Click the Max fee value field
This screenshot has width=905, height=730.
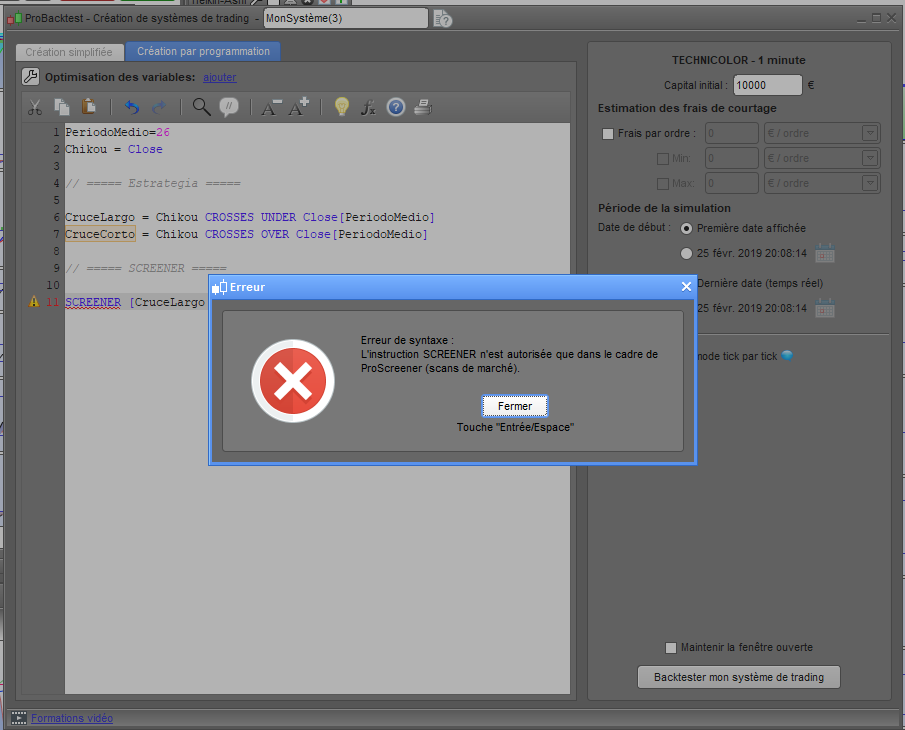point(732,183)
